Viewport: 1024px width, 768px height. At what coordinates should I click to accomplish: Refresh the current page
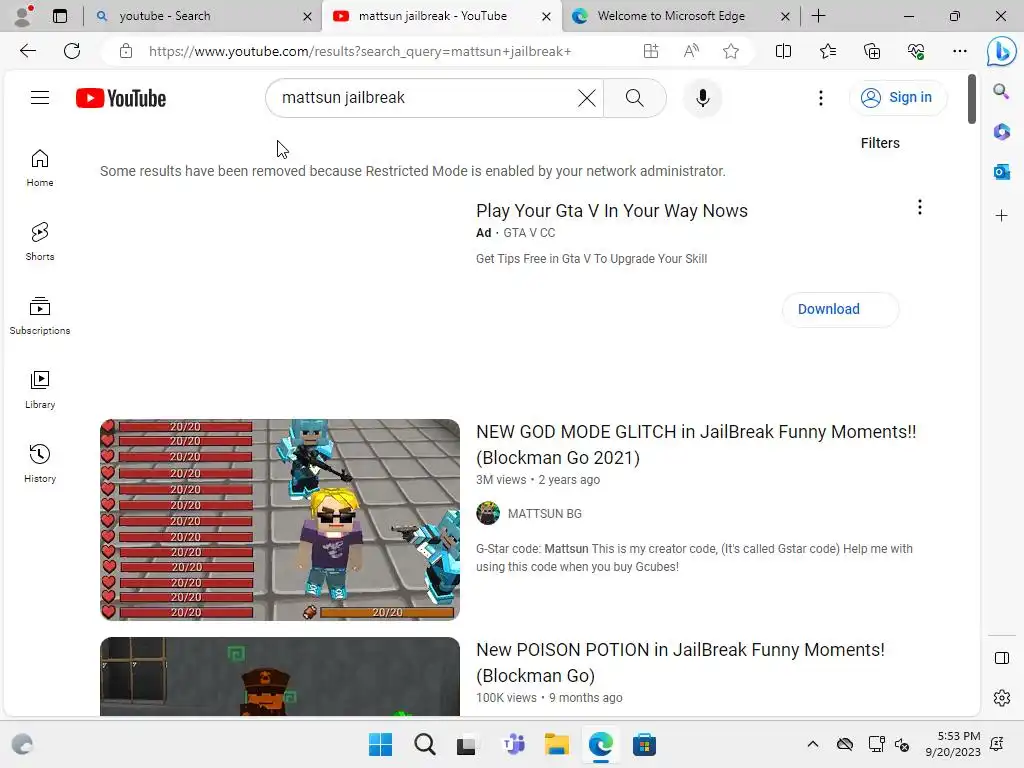[72, 51]
